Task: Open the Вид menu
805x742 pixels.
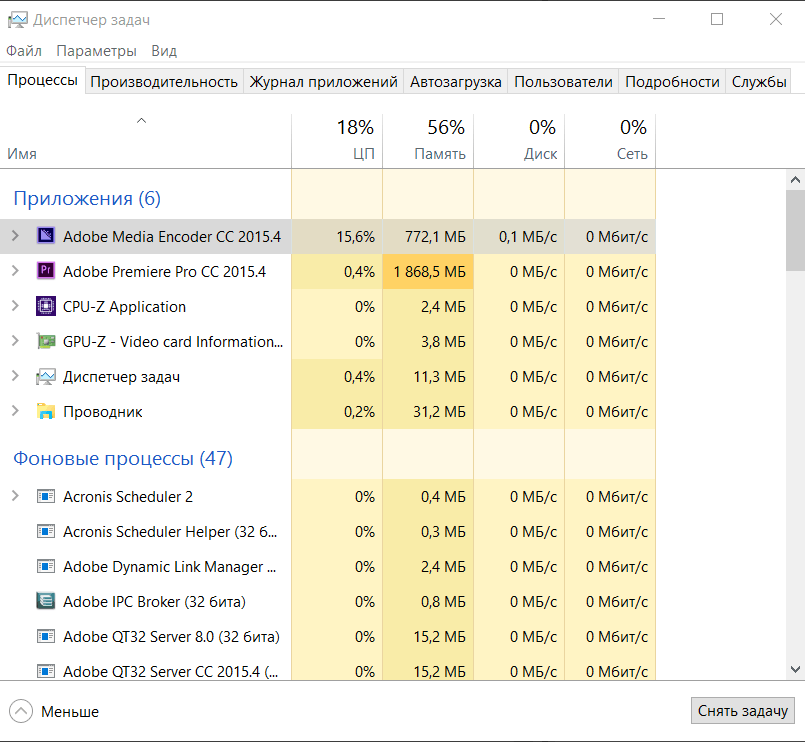Action: coord(164,51)
